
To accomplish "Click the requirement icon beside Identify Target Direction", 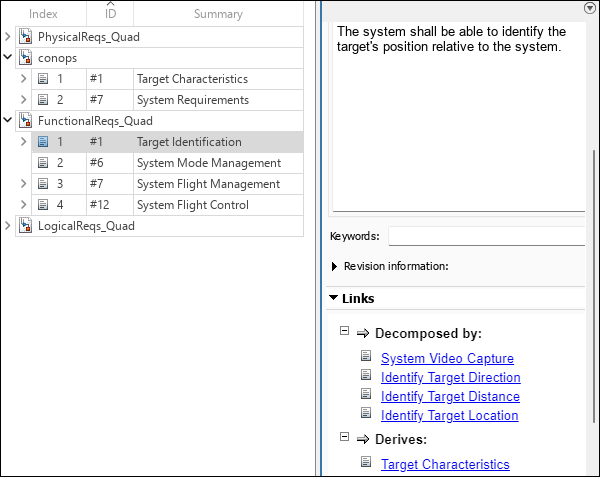I will click(366, 377).
